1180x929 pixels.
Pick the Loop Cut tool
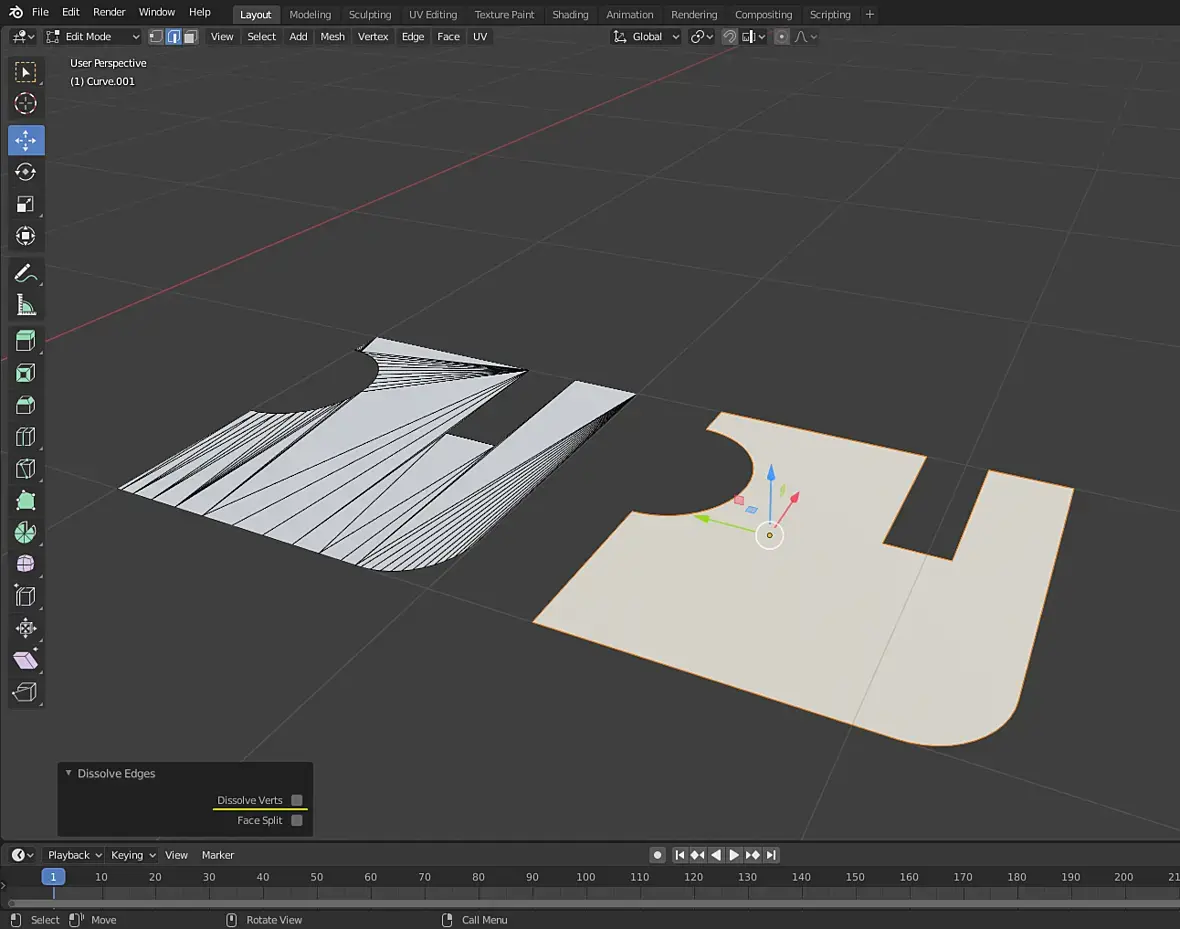tap(26, 437)
